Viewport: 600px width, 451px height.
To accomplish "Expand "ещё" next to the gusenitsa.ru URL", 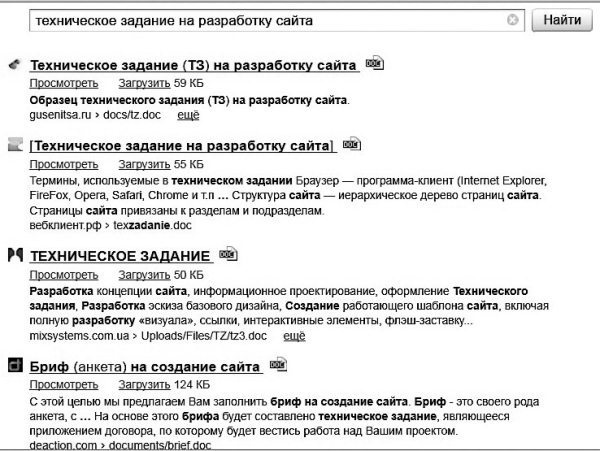I will [x=187, y=116].
